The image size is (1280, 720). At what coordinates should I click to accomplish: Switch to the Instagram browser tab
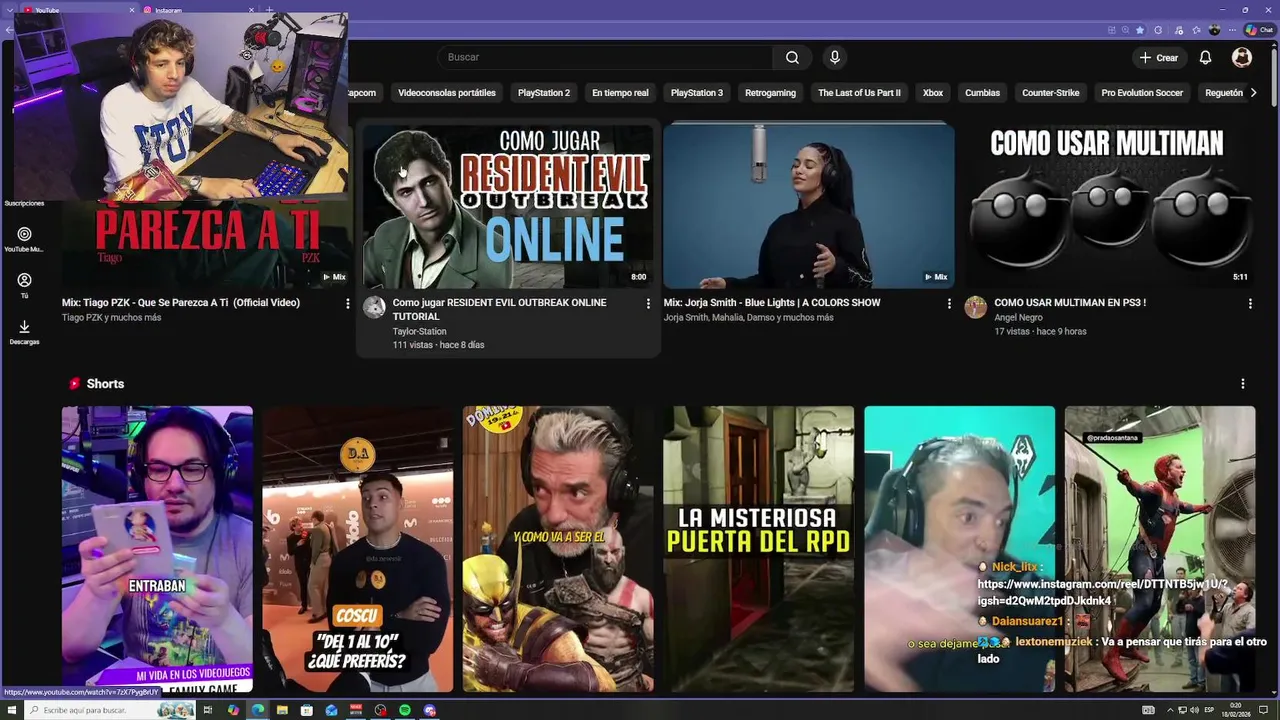[199, 10]
